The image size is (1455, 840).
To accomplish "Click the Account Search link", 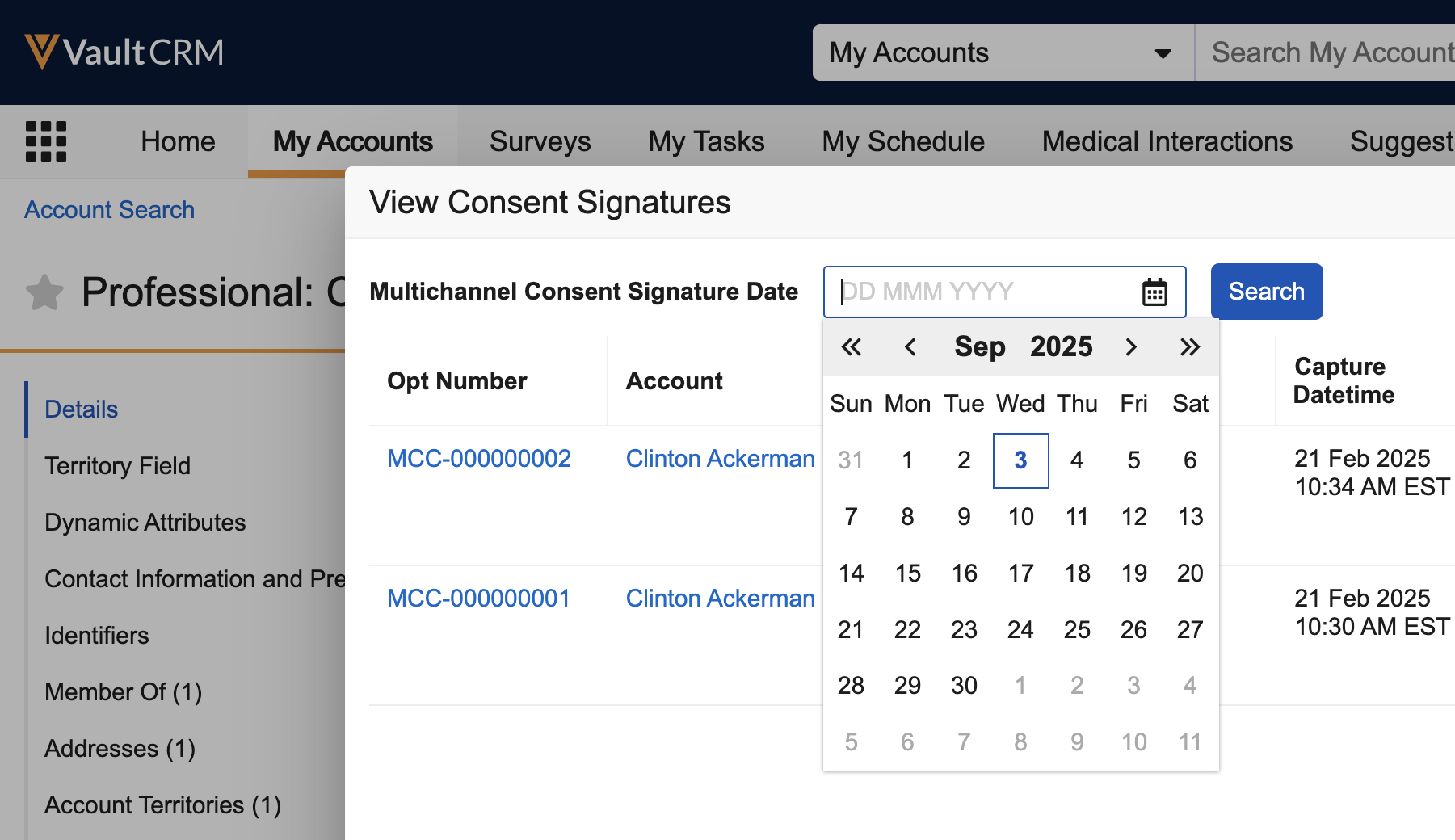I will (x=109, y=210).
